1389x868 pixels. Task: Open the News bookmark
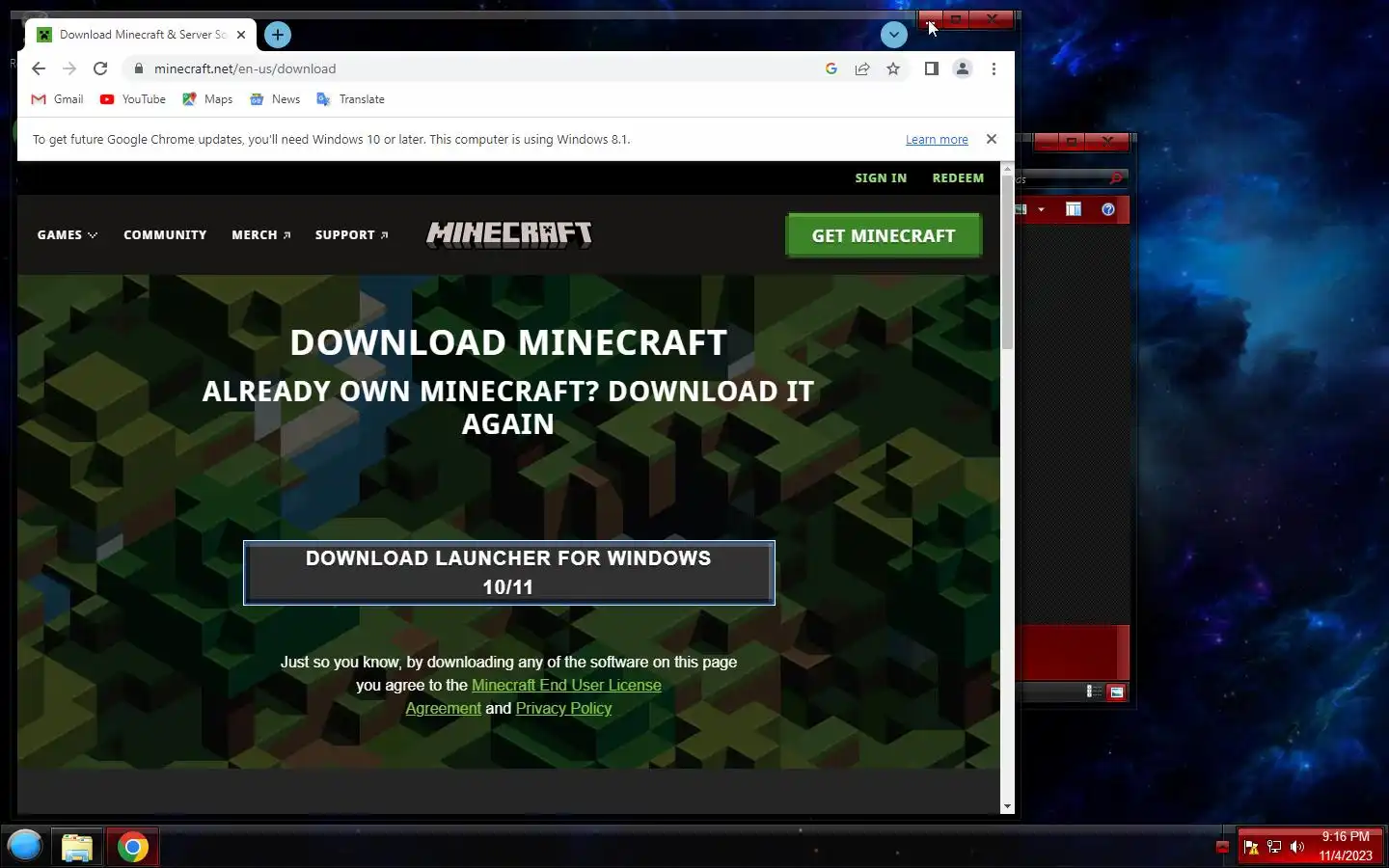pos(275,99)
